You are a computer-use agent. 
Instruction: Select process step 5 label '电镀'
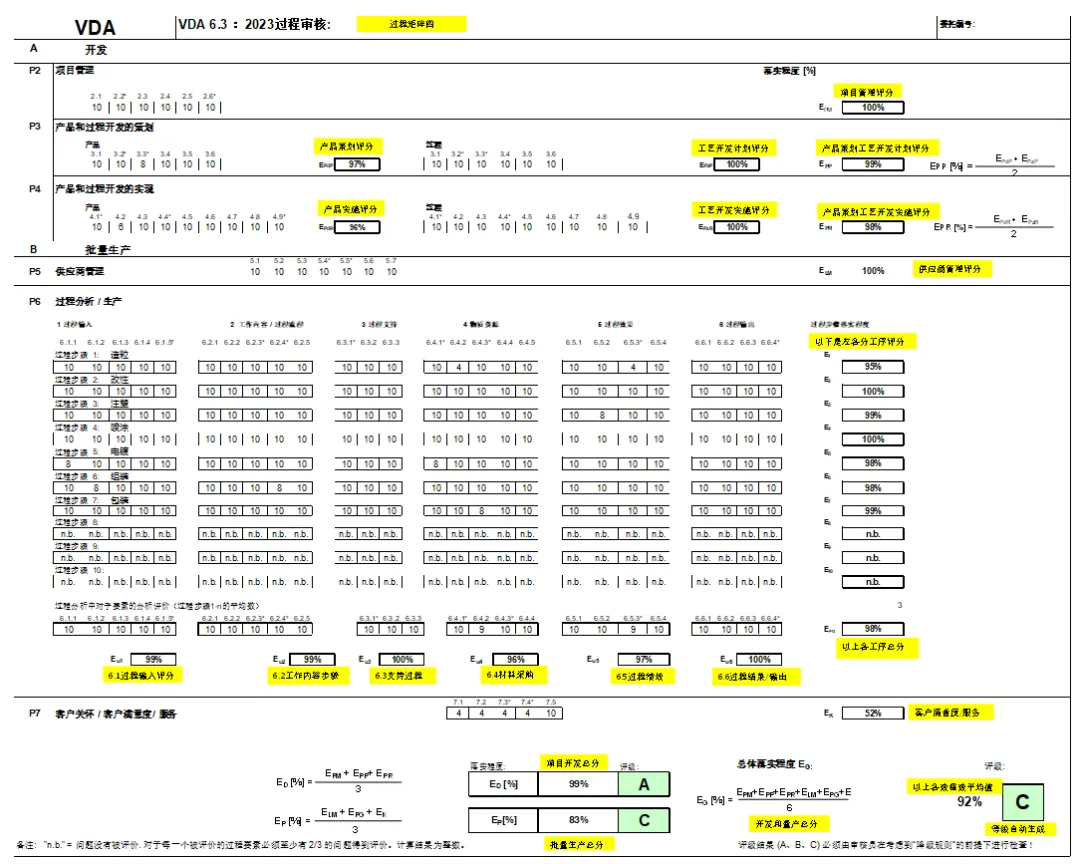click(120, 451)
